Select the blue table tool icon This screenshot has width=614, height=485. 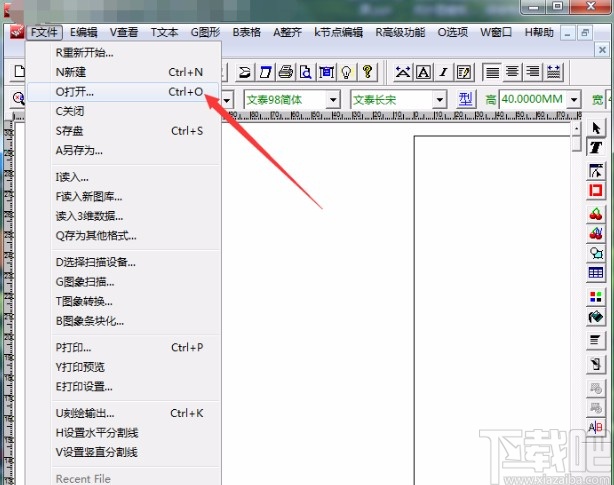[x=596, y=272]
